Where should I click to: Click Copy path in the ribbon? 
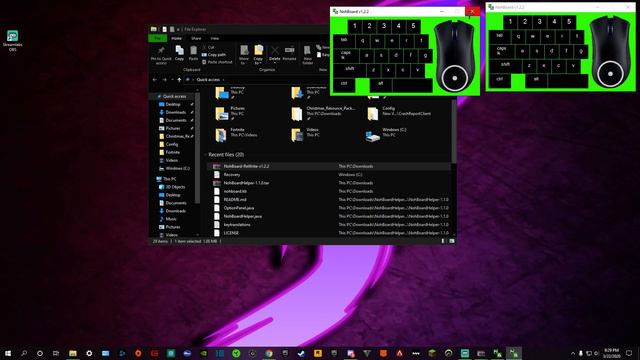tap(214, 55)
